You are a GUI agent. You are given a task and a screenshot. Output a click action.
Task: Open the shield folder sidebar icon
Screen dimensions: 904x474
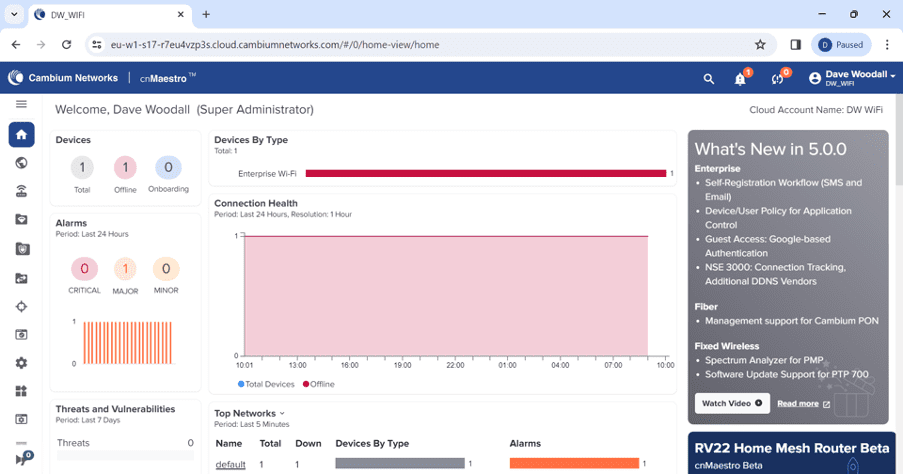pos(21,249)
